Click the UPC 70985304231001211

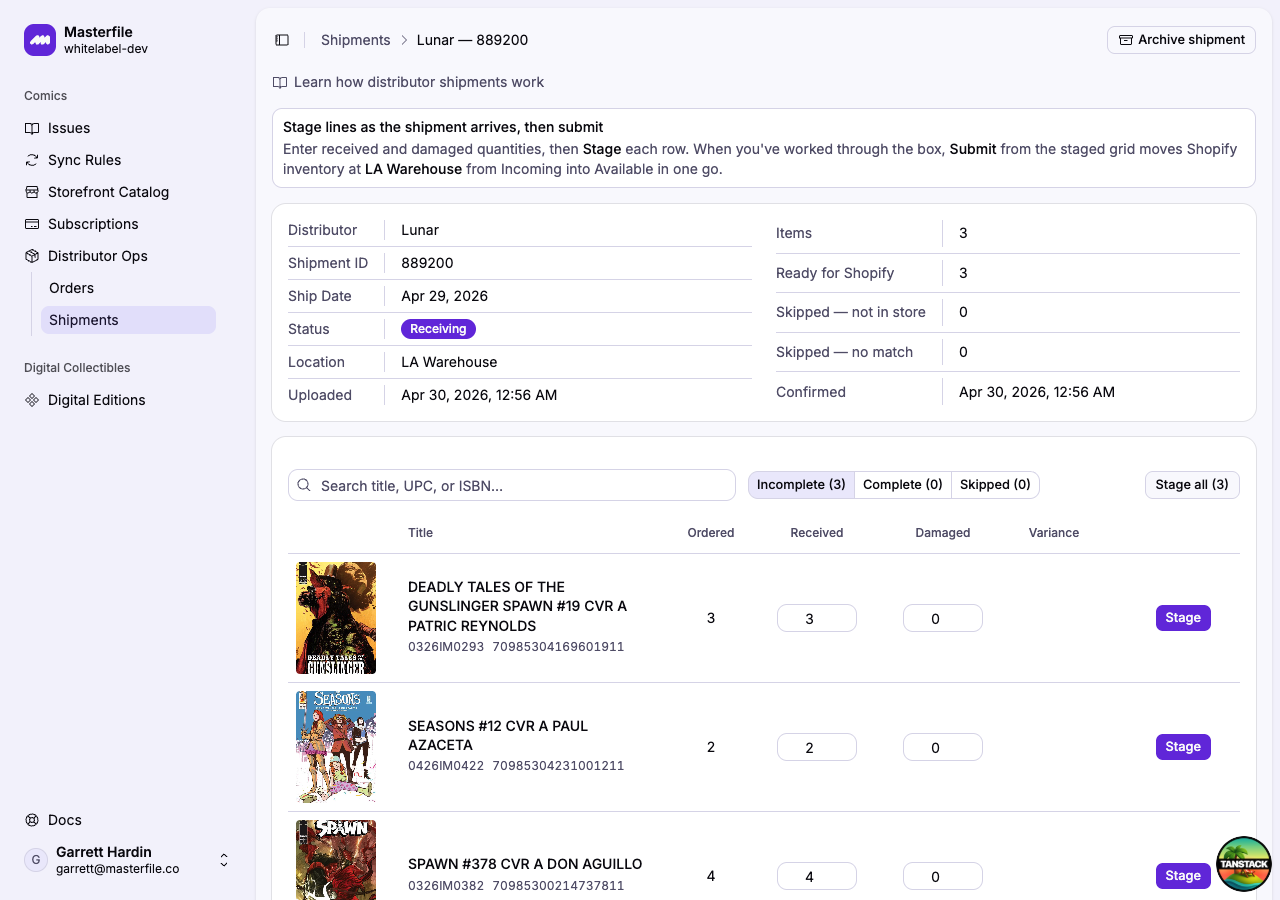[558, 766]
